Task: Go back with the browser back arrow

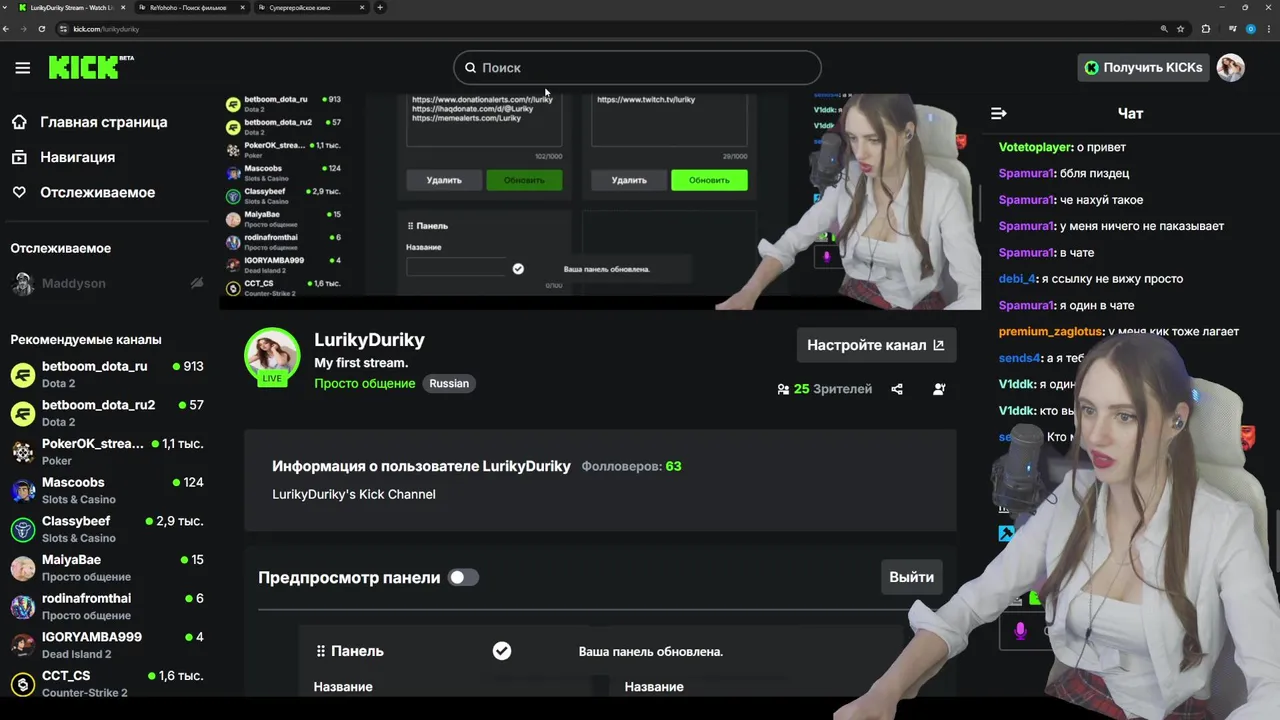Action: (6, 29)
